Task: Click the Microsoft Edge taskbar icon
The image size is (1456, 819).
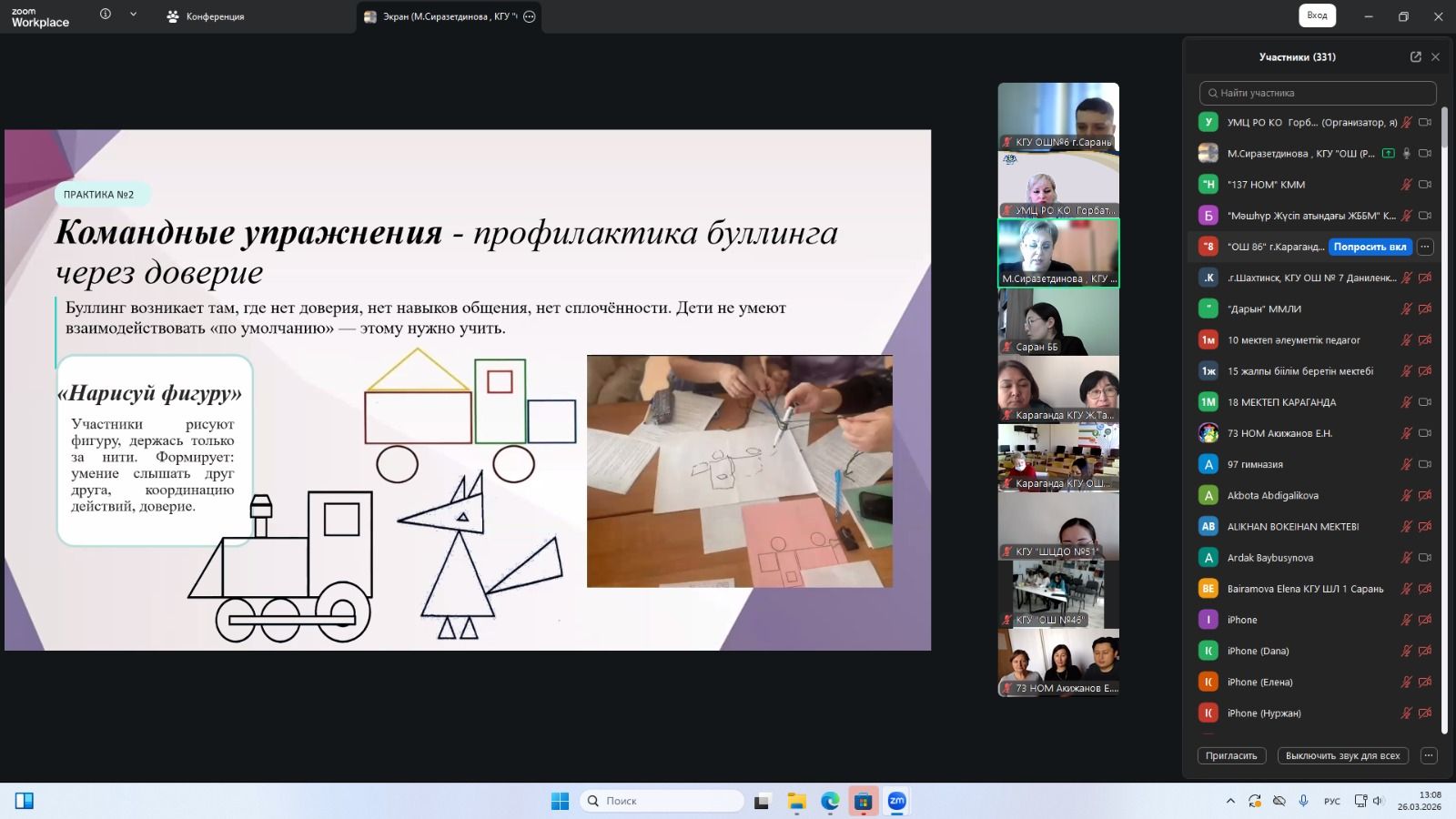Action: [x=830, y=801]
